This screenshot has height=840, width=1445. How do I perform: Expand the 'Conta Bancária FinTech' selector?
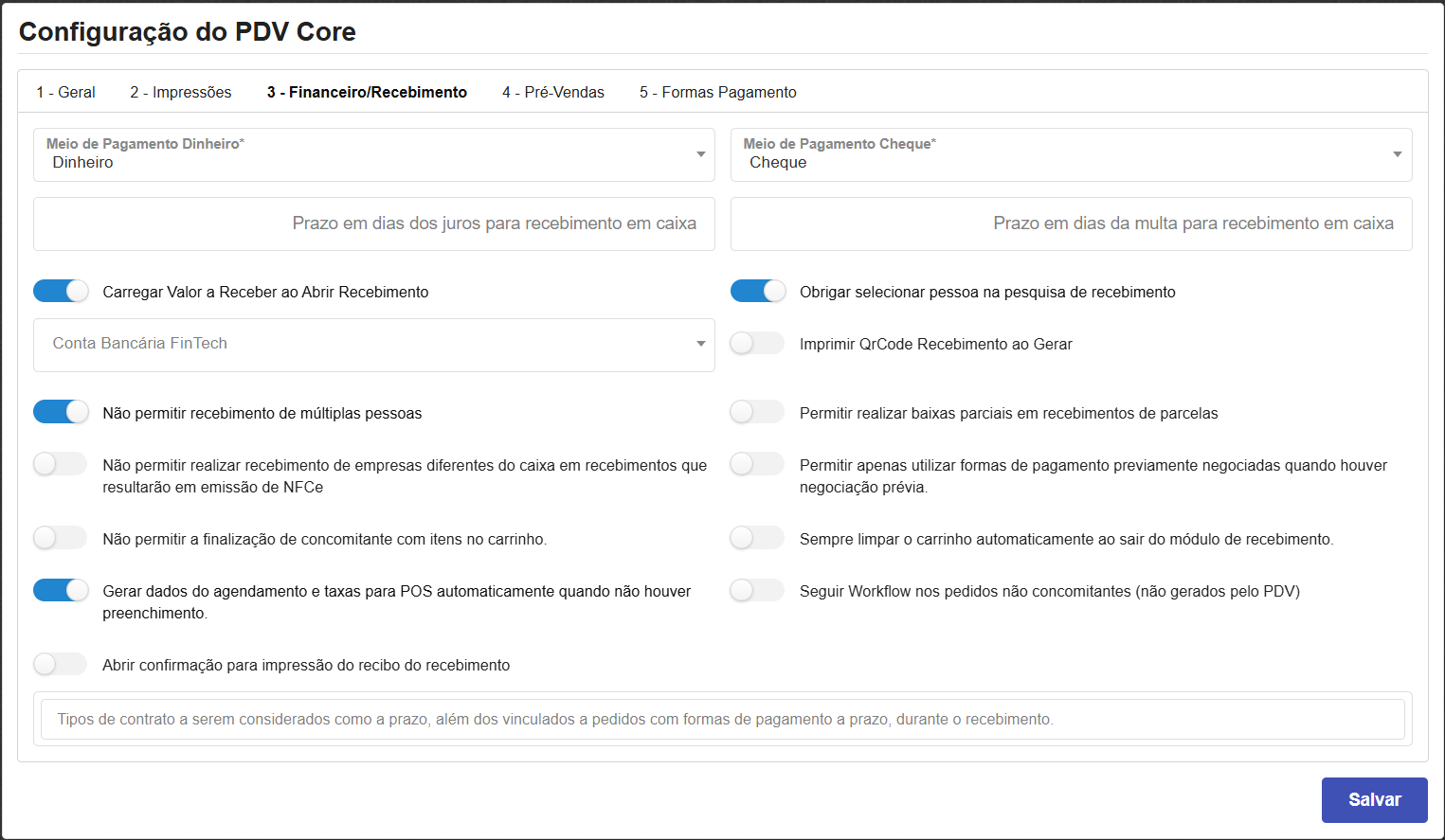[x=701, y=344]
